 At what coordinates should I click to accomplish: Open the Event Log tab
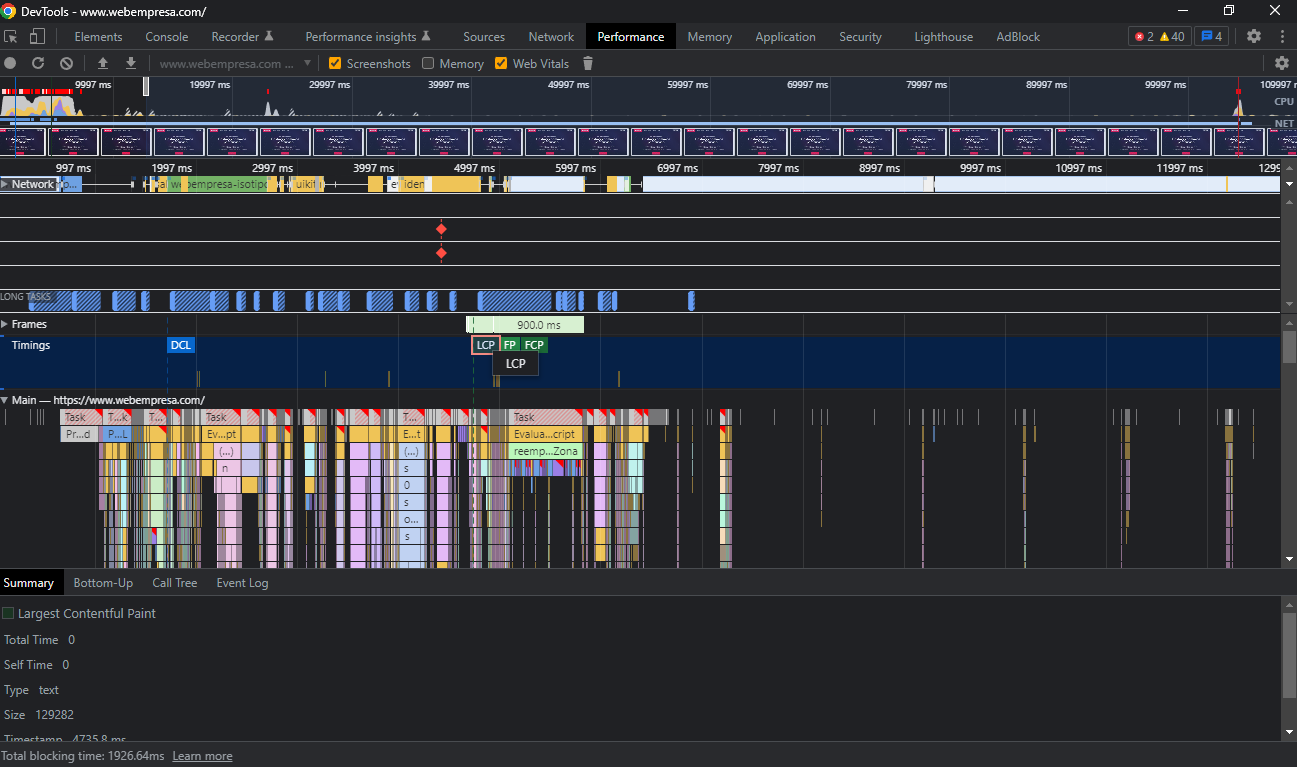click(x=242, y=583)
